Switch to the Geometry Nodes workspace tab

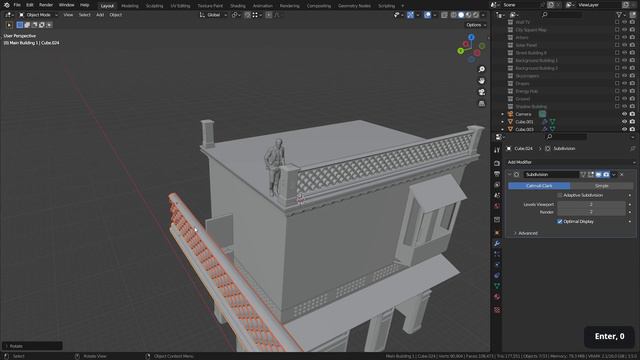[x=354, y=6]
